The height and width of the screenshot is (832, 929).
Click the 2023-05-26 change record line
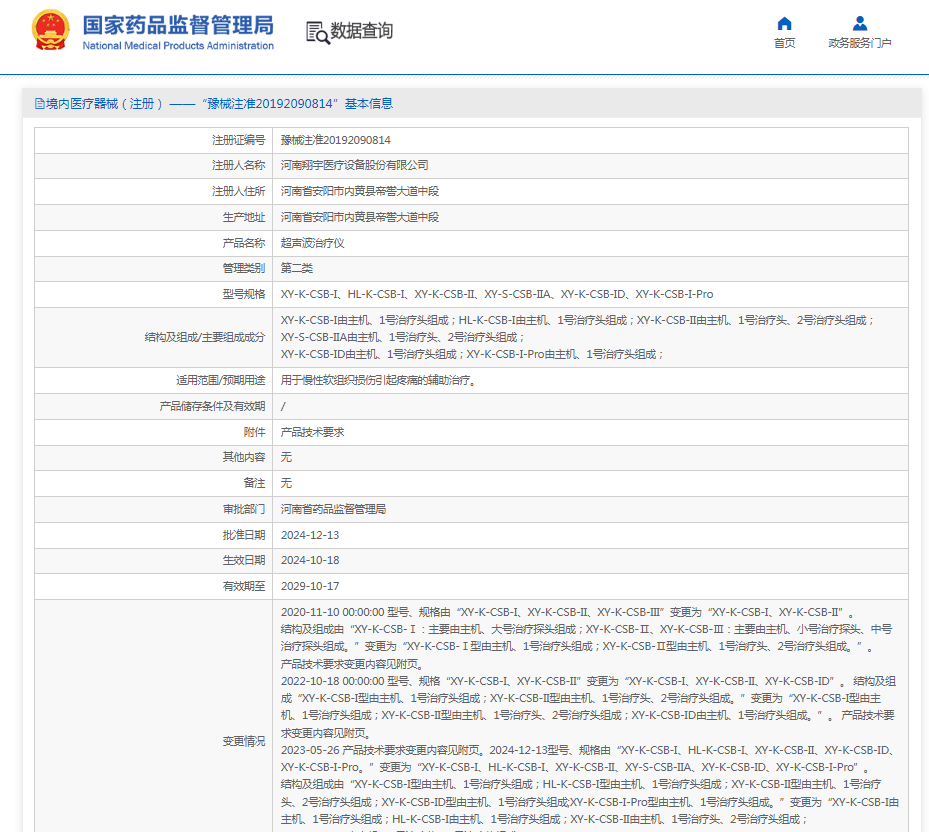pos(587,750)
